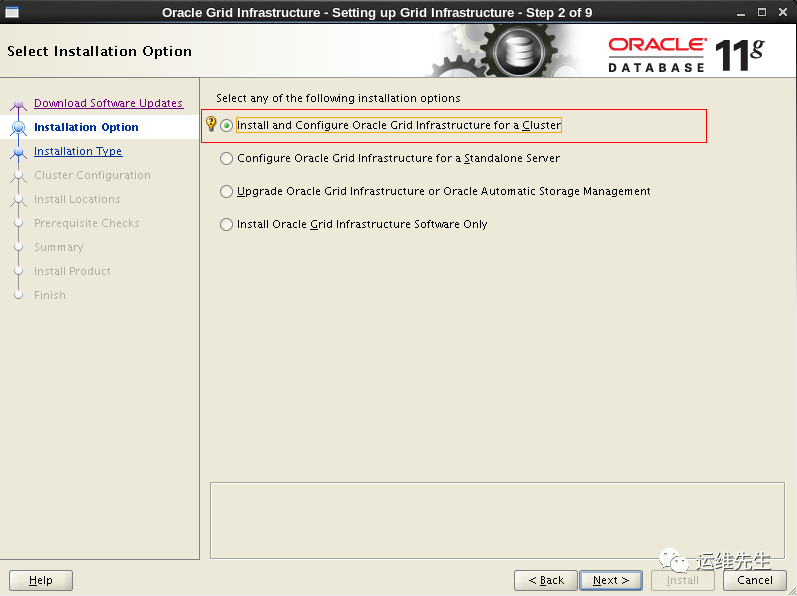The image size is (797, 596).
Task: Click the Download Software Updates step node icon
Action: [19, 104]
